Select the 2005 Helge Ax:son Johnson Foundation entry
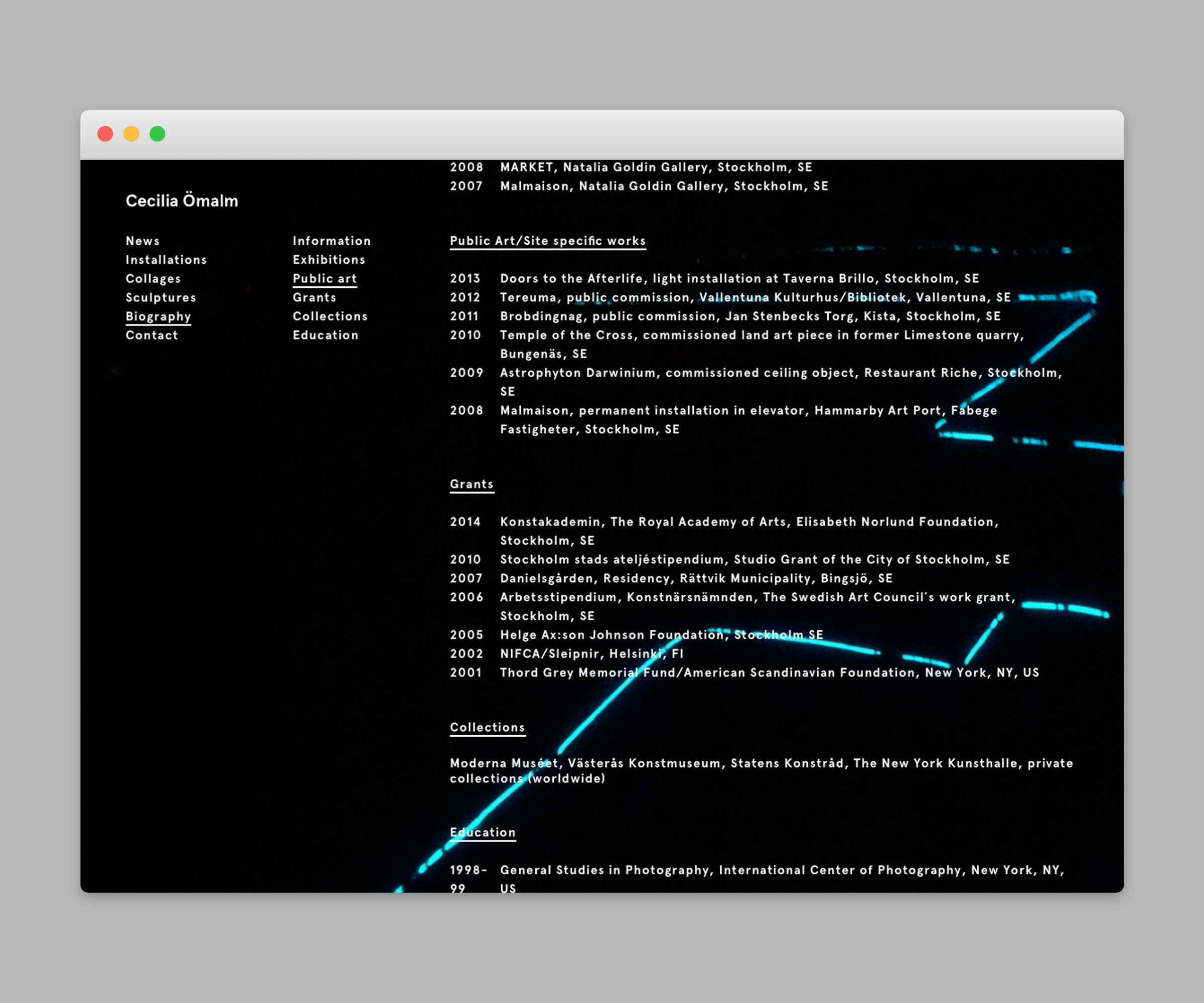The width and height of the screenshot is (1204, 1003). point(637,635)
